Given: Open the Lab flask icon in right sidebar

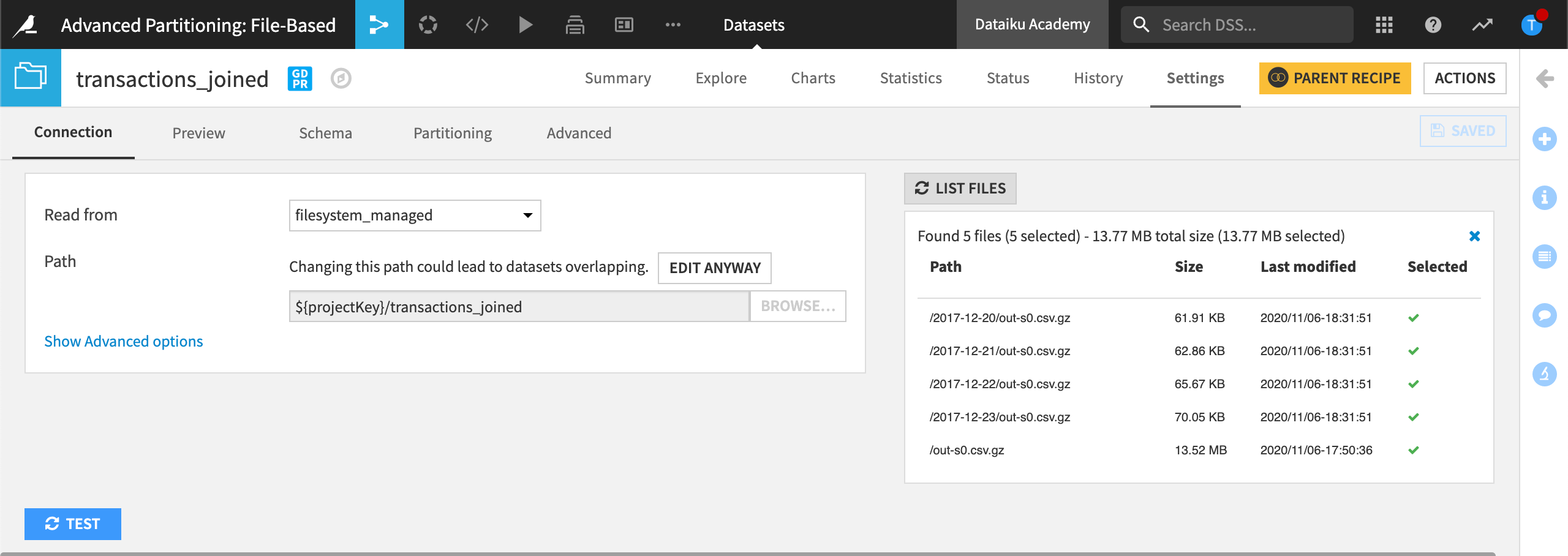Looking at the screenshot, I should click(1545, 375).
